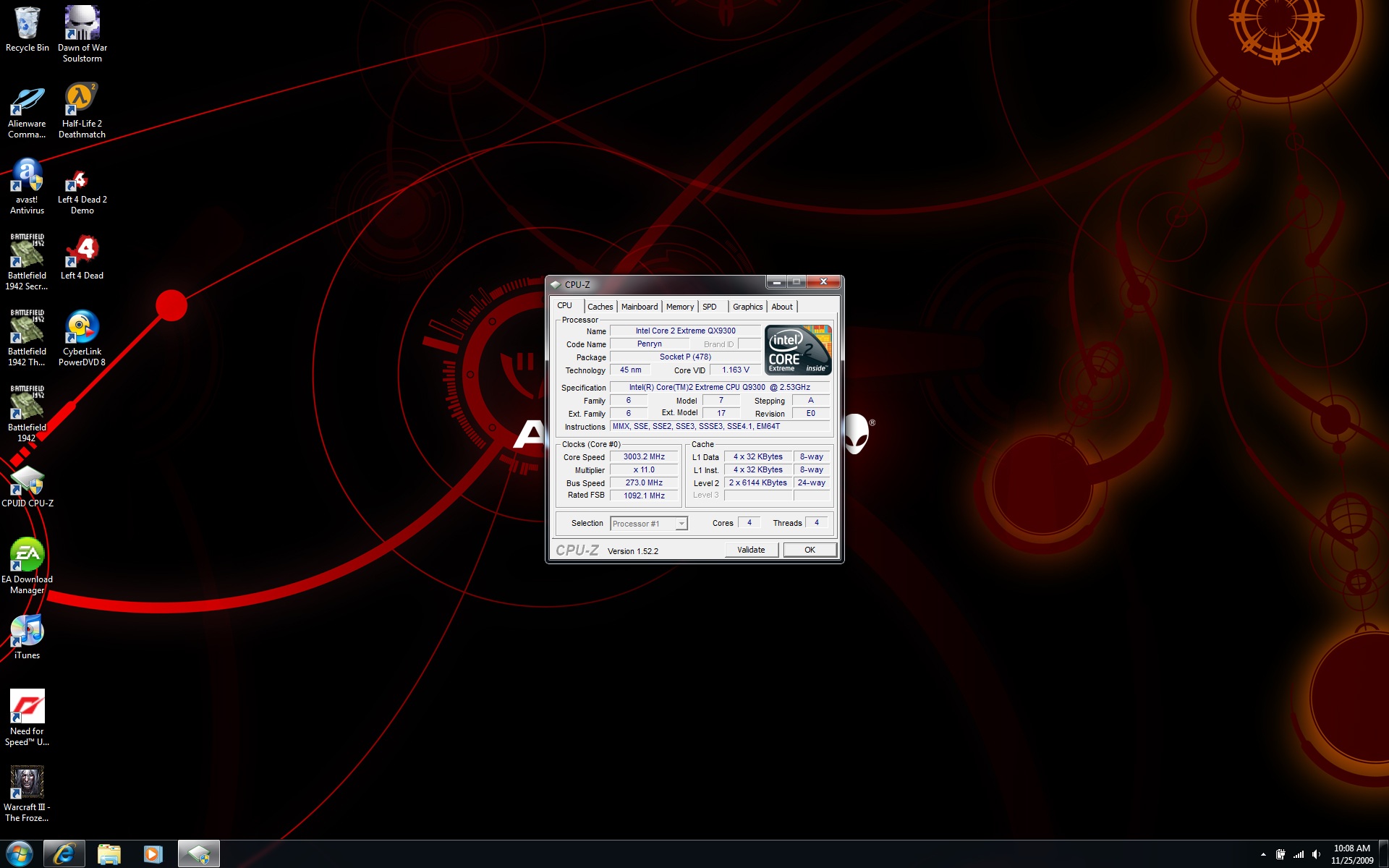Viewport: 1389px width, 868px height.
Task: Click the Ext. Model value 17
Action: [721, 414]
